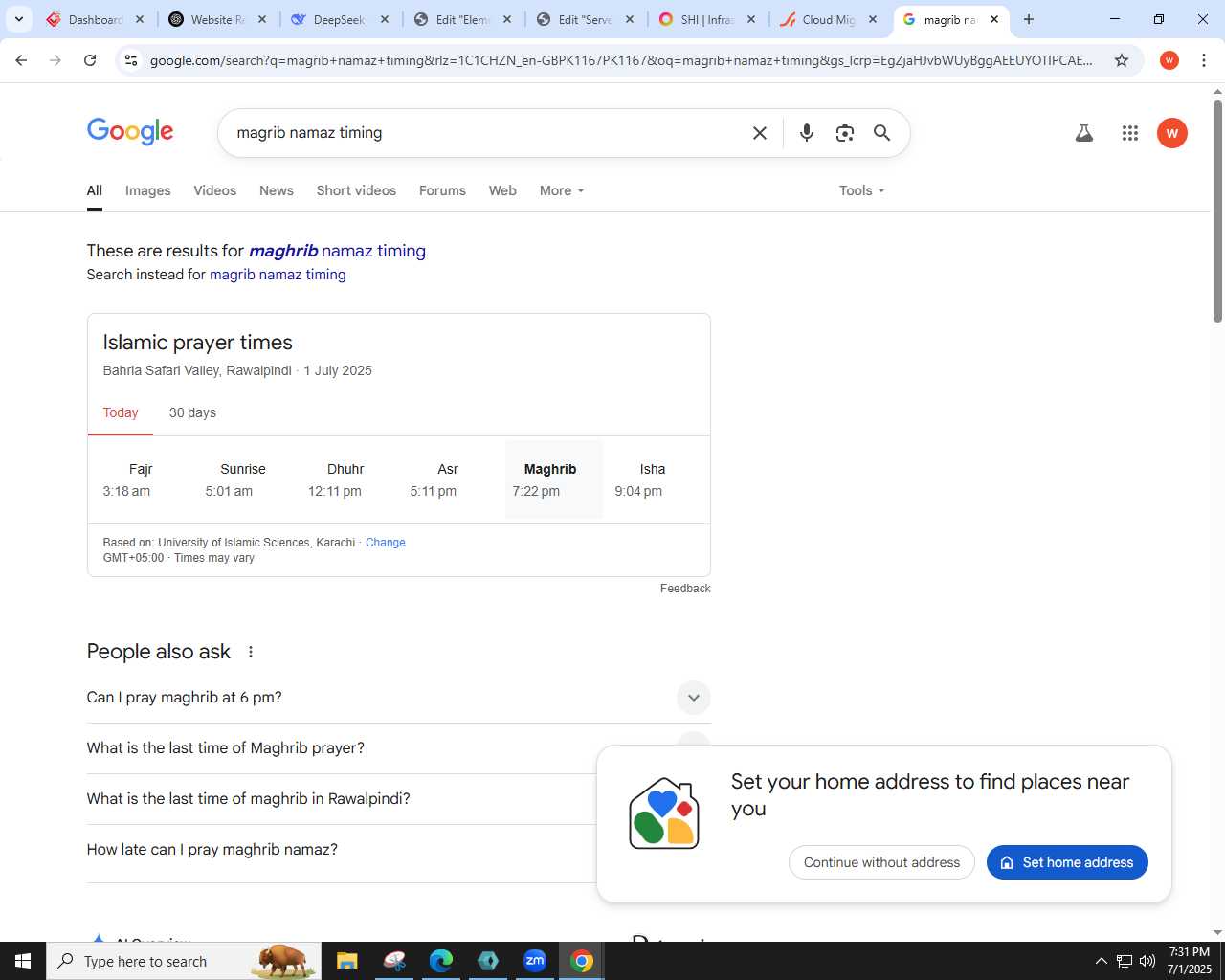Go back to previous page
1225x980 pixels.
pyautogui.click(x=21, y=60)
